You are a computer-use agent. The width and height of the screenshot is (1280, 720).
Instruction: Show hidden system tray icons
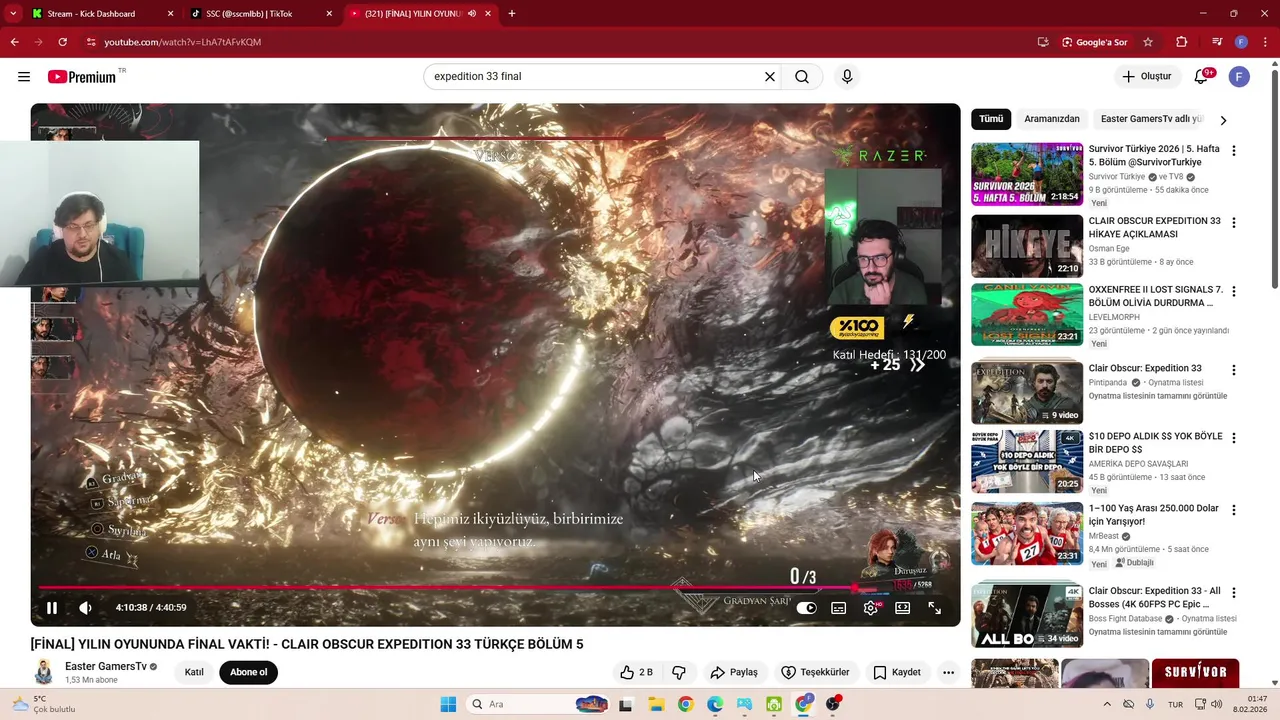pyautogui.click(x=1107, y=704)
